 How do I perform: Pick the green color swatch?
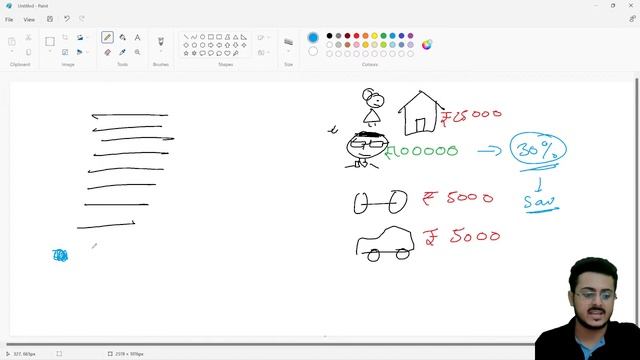pyautogui.click(x=383, y=36)
